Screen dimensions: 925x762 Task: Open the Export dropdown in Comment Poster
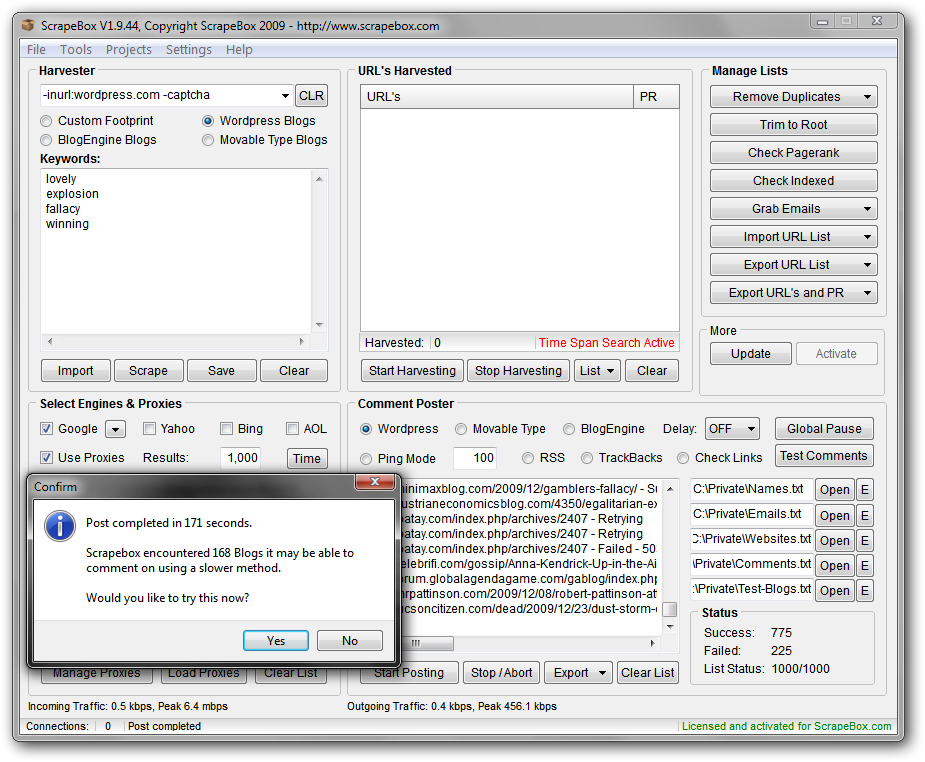(579, 672)
